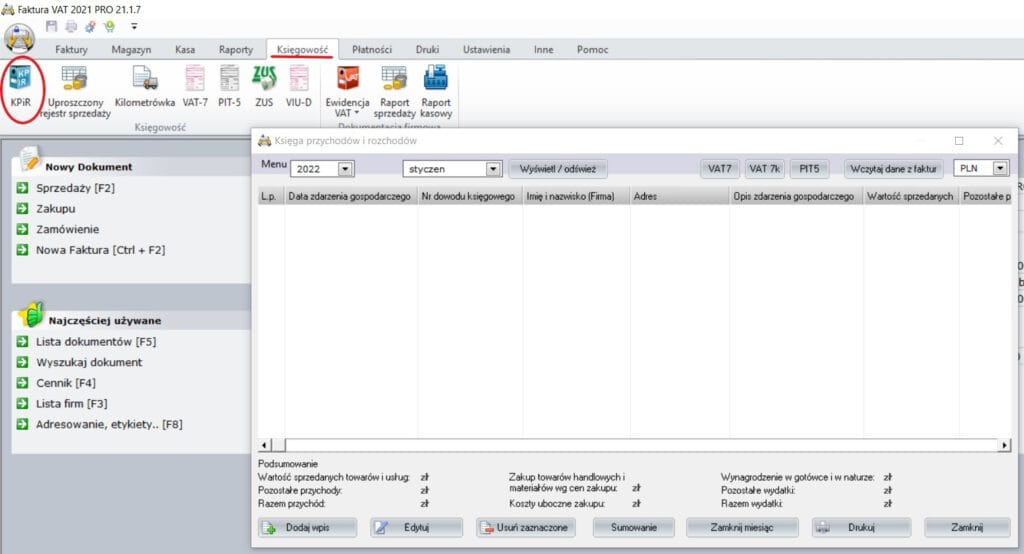Open the KPiR ribbon icon
Viewport: 1024px width, 554px height.
(x=21, y=86)
